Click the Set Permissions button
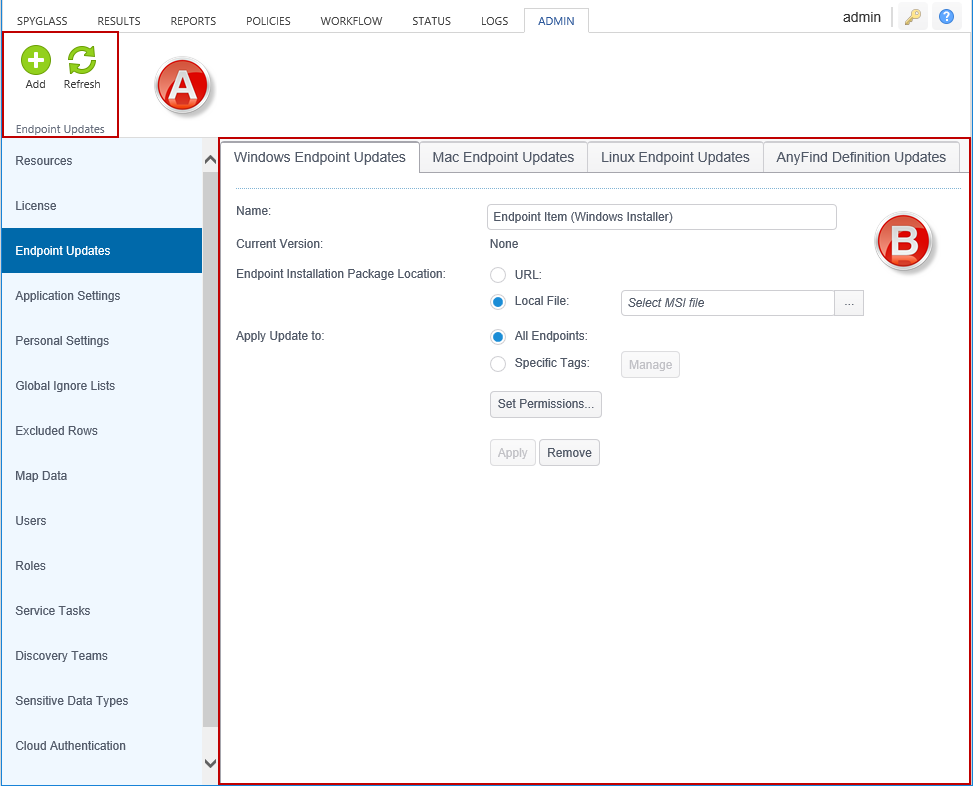973x786 pixels. (x=546, y=404)
